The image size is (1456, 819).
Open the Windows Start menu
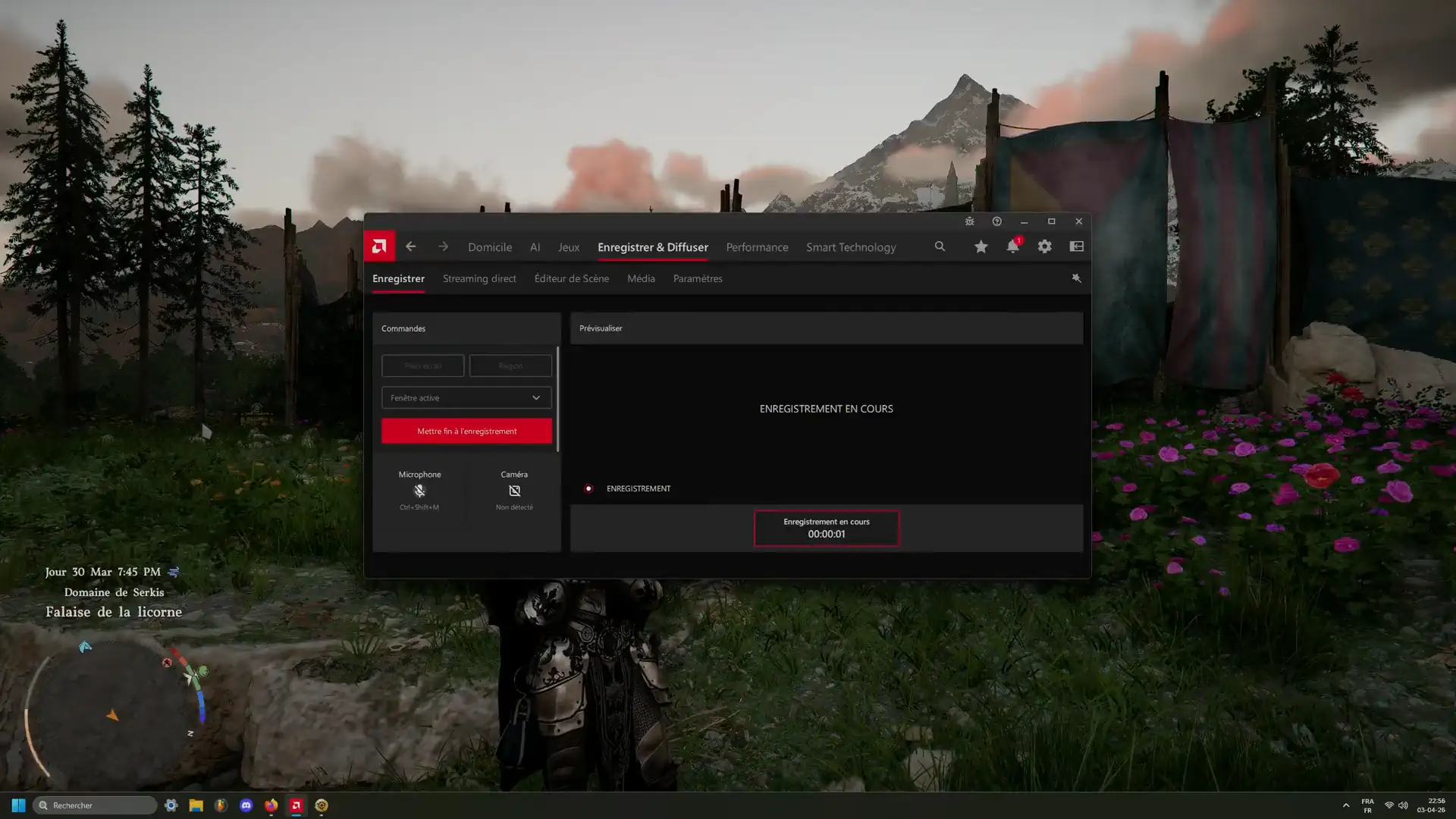18,805
